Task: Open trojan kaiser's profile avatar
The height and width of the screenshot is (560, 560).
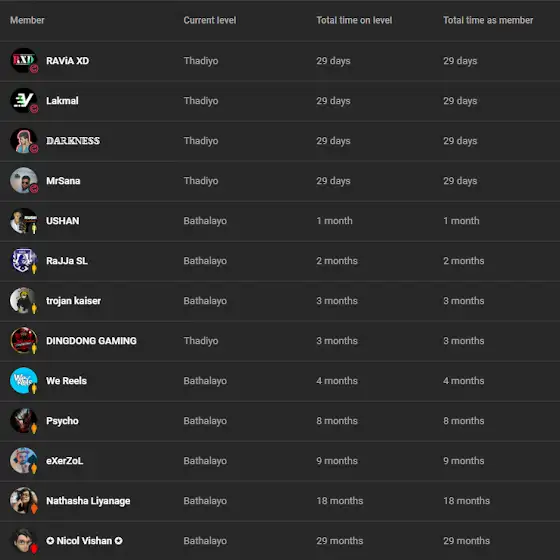Action: click(x=24, y=300)
